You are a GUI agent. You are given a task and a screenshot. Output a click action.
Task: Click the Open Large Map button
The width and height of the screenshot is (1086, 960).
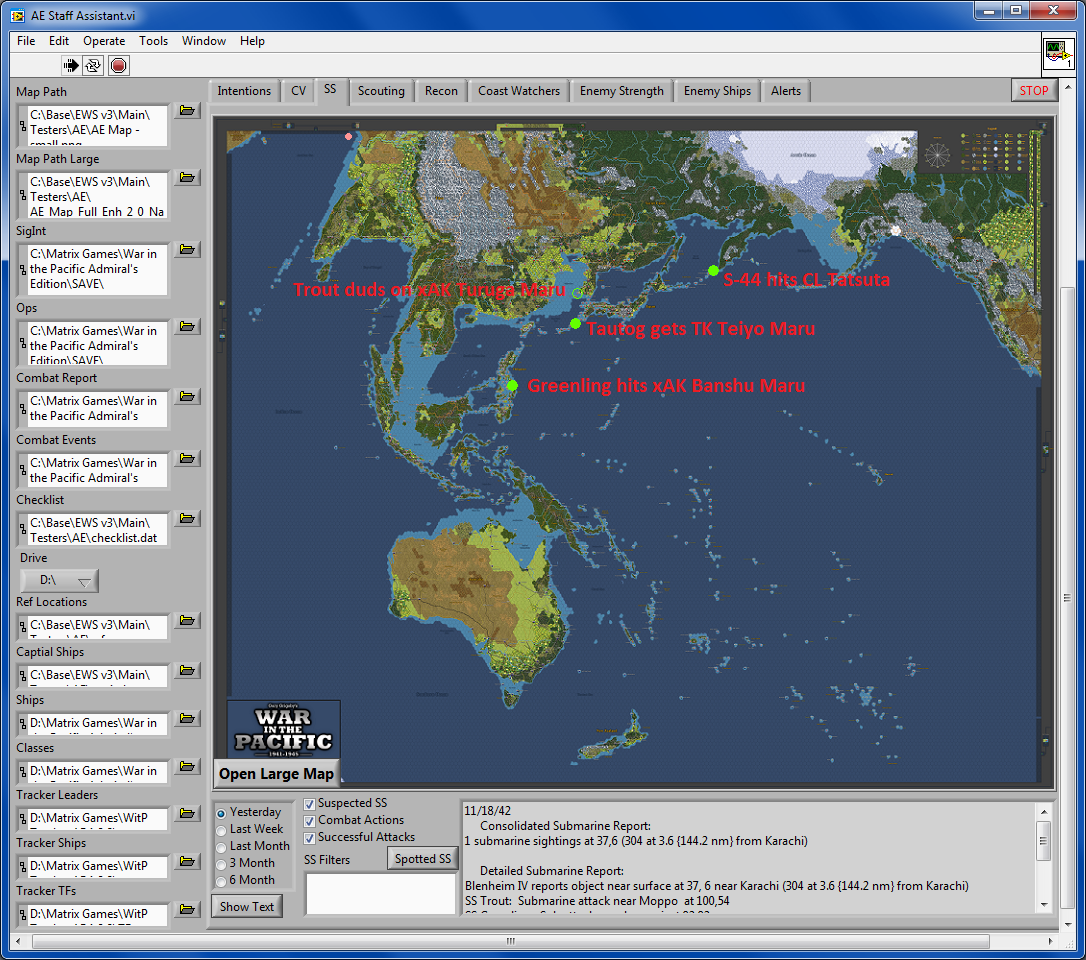tap(276, 774)
